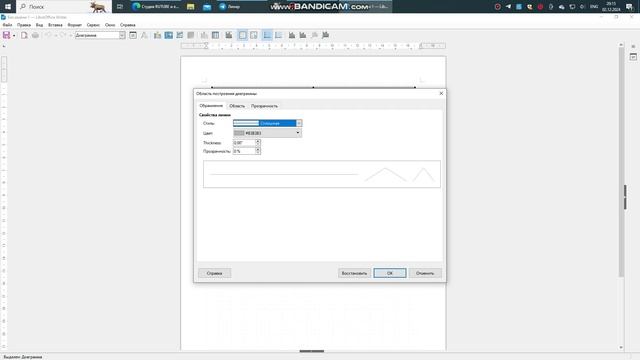Image resolution: width=640 pixels, height=360 pixels.
Task: Click the Undo arrow in the toolbar
Action: [x=48, y=36]
